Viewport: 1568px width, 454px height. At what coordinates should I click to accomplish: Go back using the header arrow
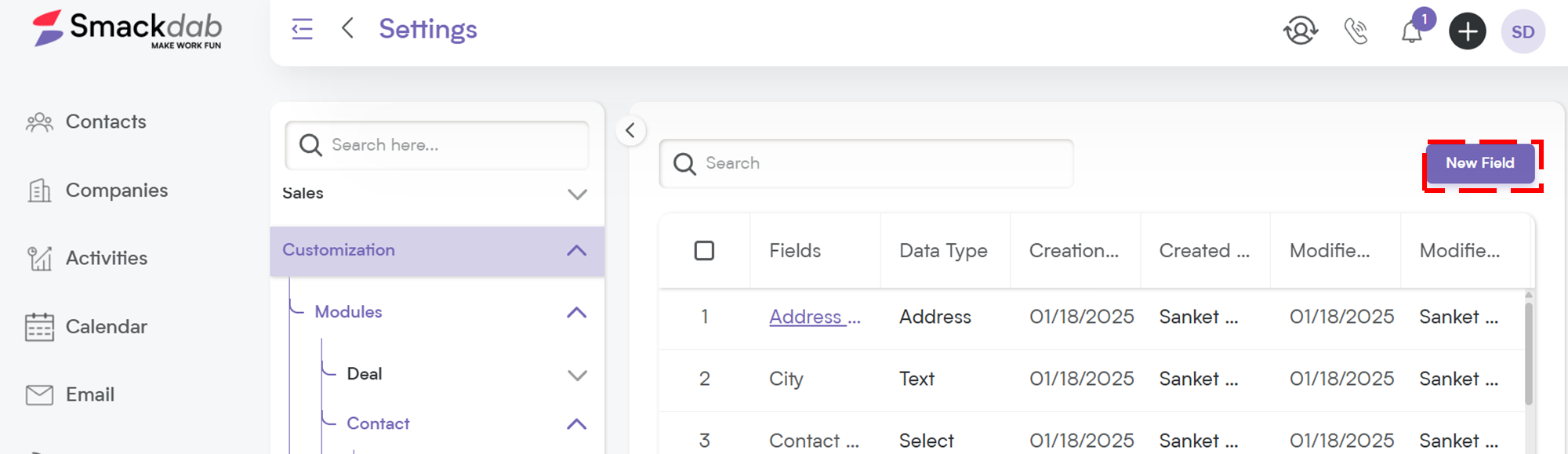pos(348,28)
